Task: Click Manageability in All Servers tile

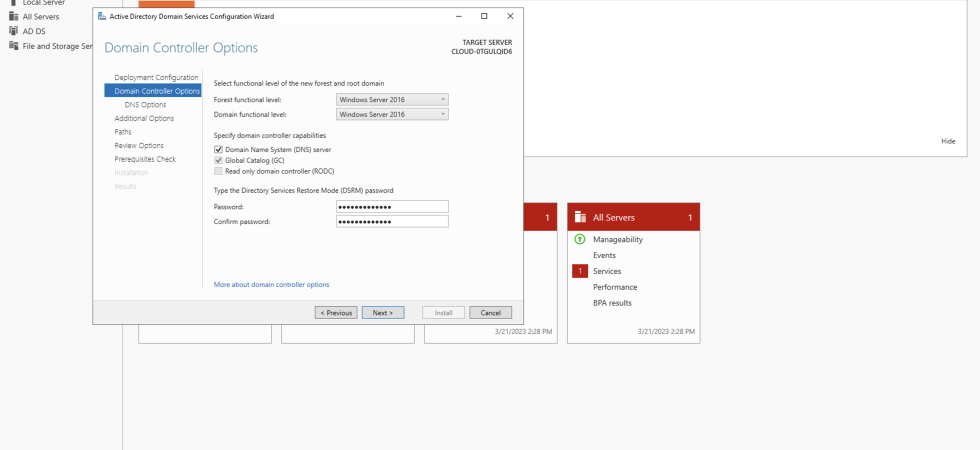Action: click(x=618, y=239)
